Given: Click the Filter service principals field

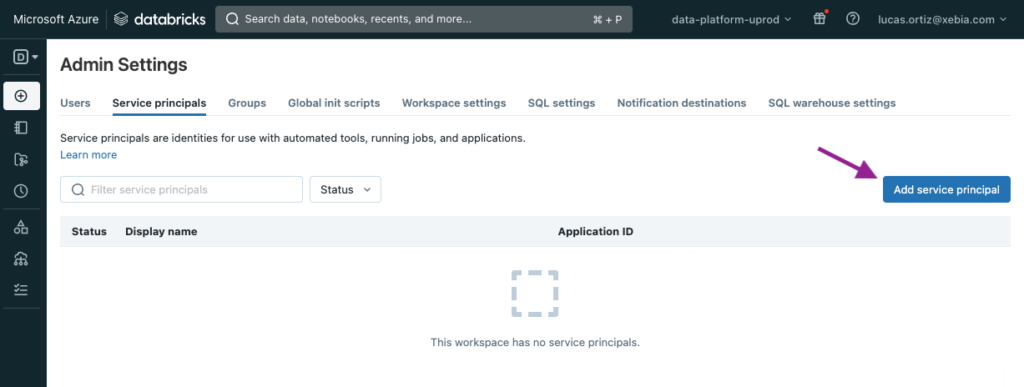Looking at the screenshot, I should [x=182, y=189].
